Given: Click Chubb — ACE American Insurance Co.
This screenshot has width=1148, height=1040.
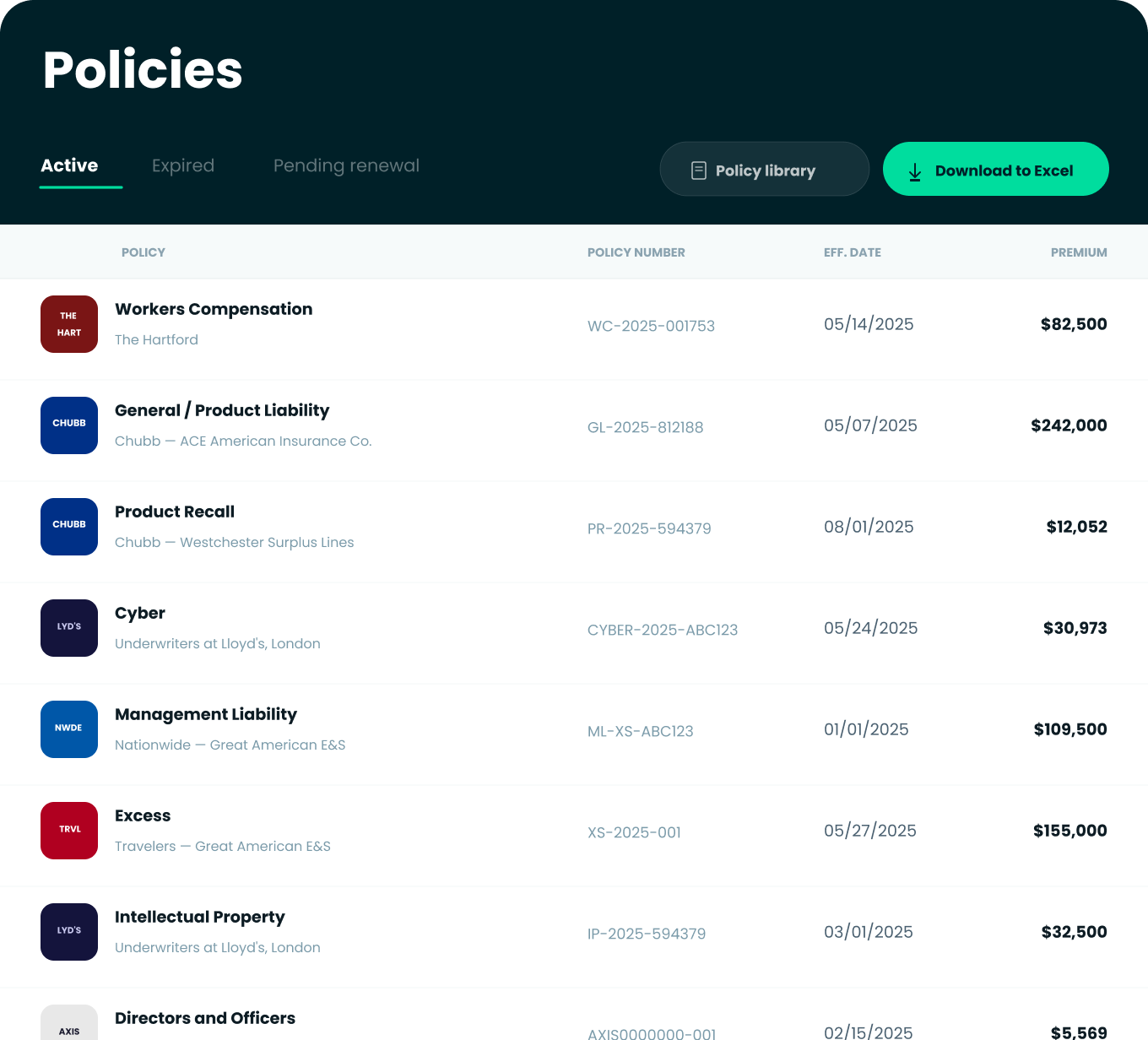Looking at the screenshot, I should (243, 441).
